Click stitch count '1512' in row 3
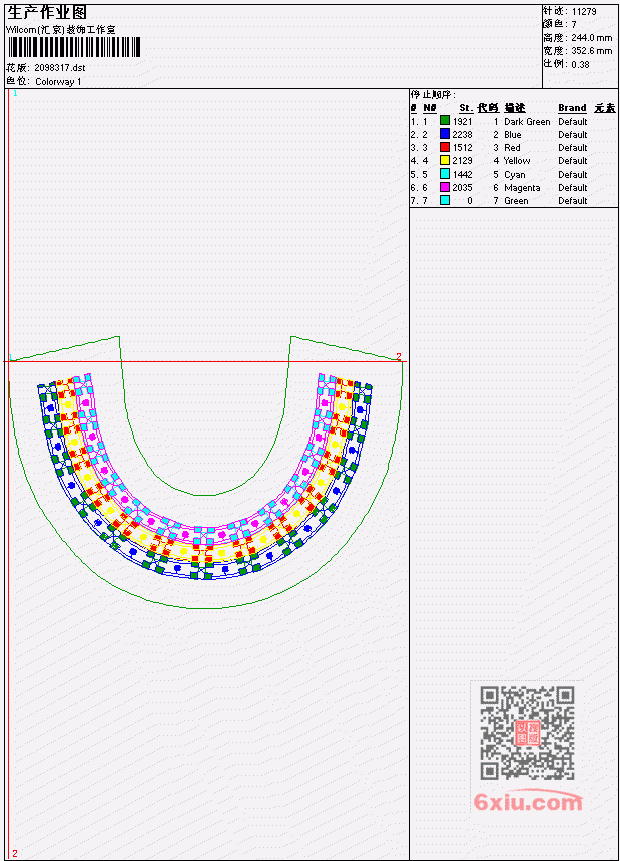Image resolution: width=620 pixels, height=861 pixels. [x=462, y=148]
